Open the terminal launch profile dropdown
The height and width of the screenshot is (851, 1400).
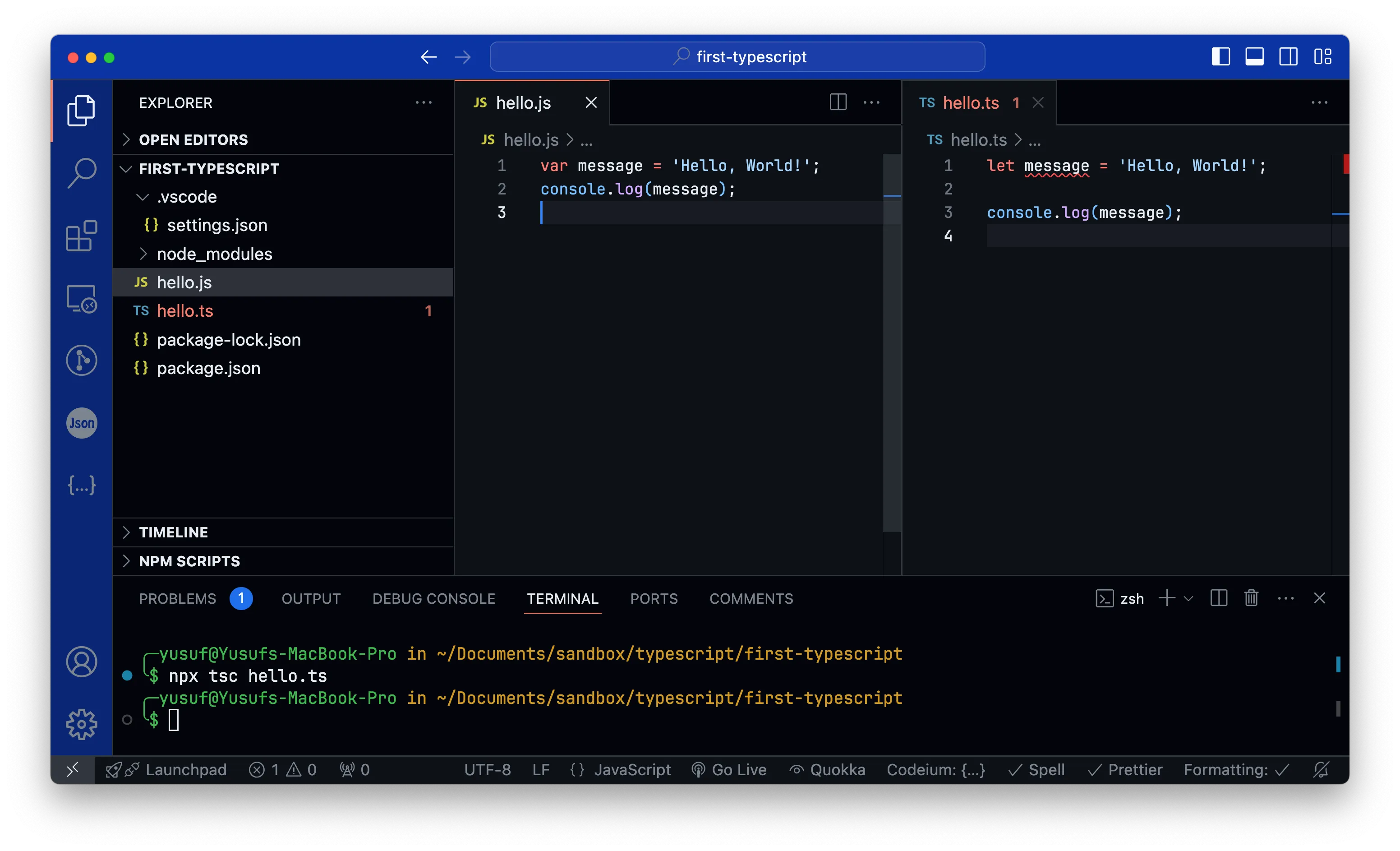coord(1188,599)
